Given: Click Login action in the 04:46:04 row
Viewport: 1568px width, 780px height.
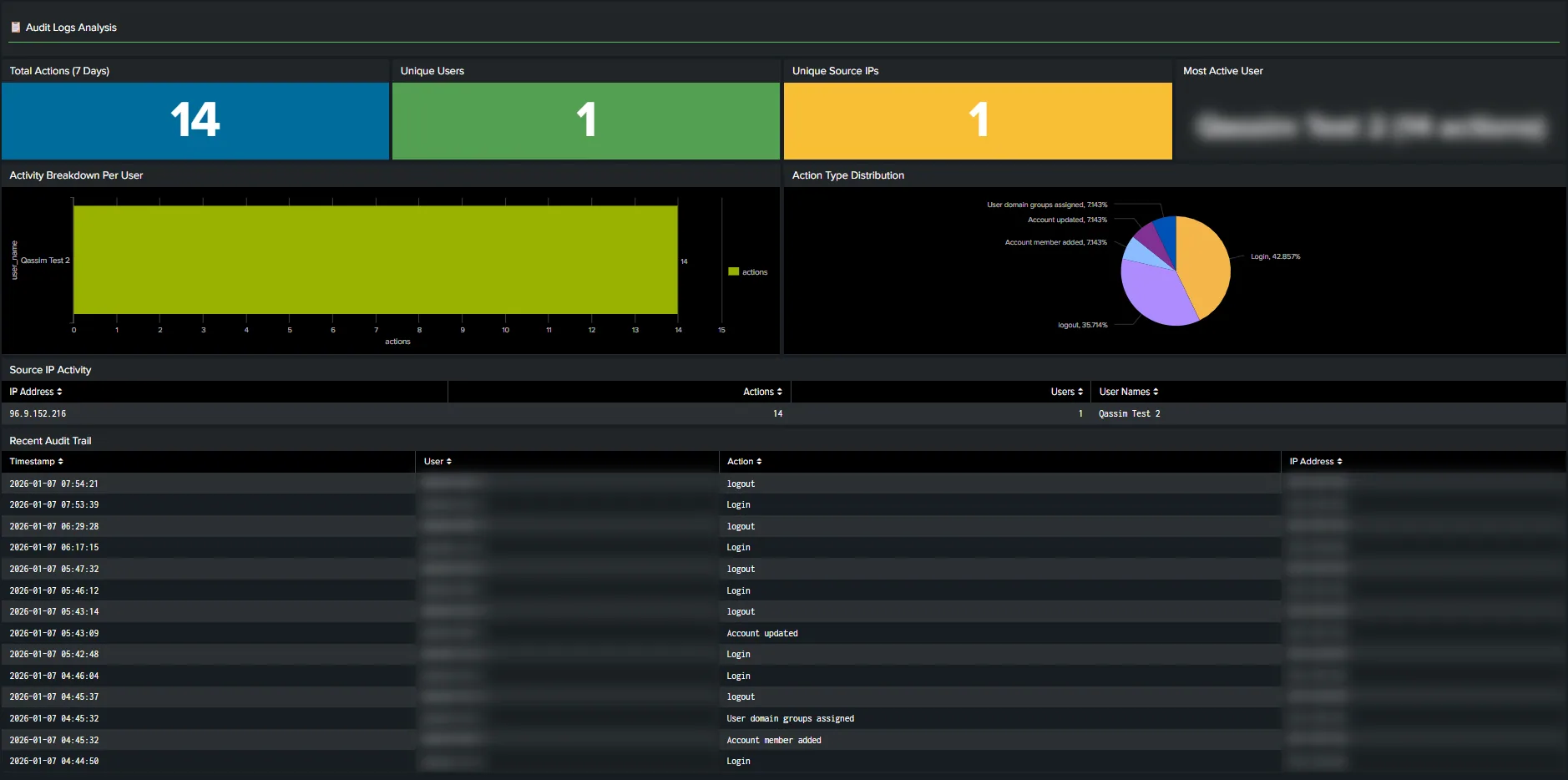Looking at the screenshot, I should click(x=738, y=676).
